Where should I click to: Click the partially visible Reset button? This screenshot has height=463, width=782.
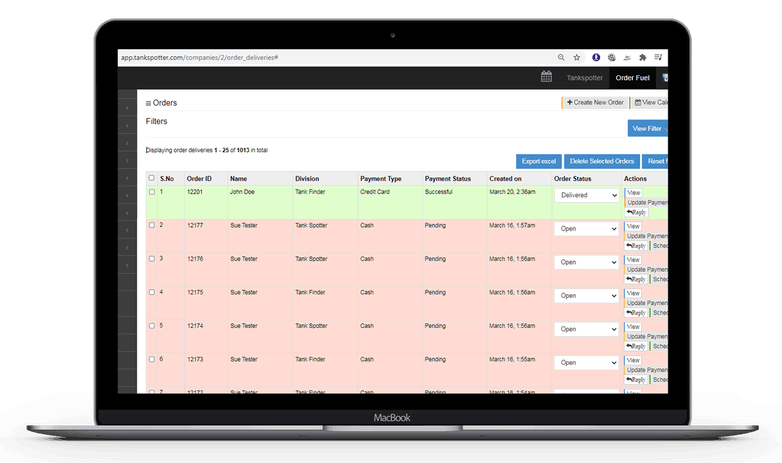(655, 161)
